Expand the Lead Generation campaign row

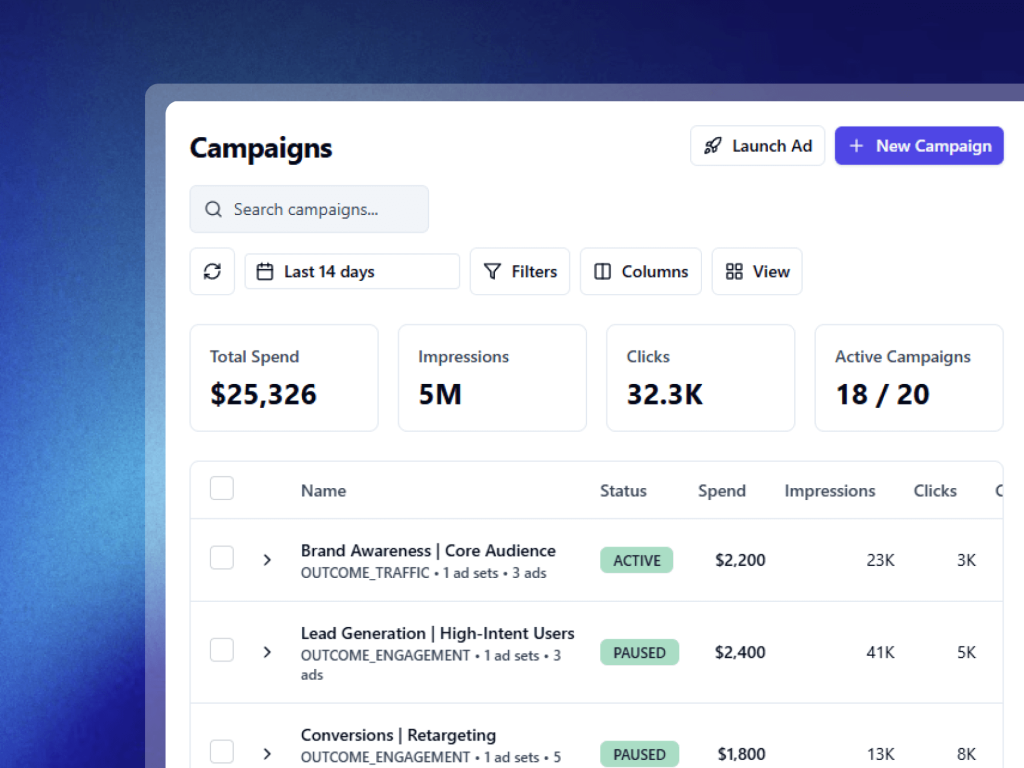(267, 652)
